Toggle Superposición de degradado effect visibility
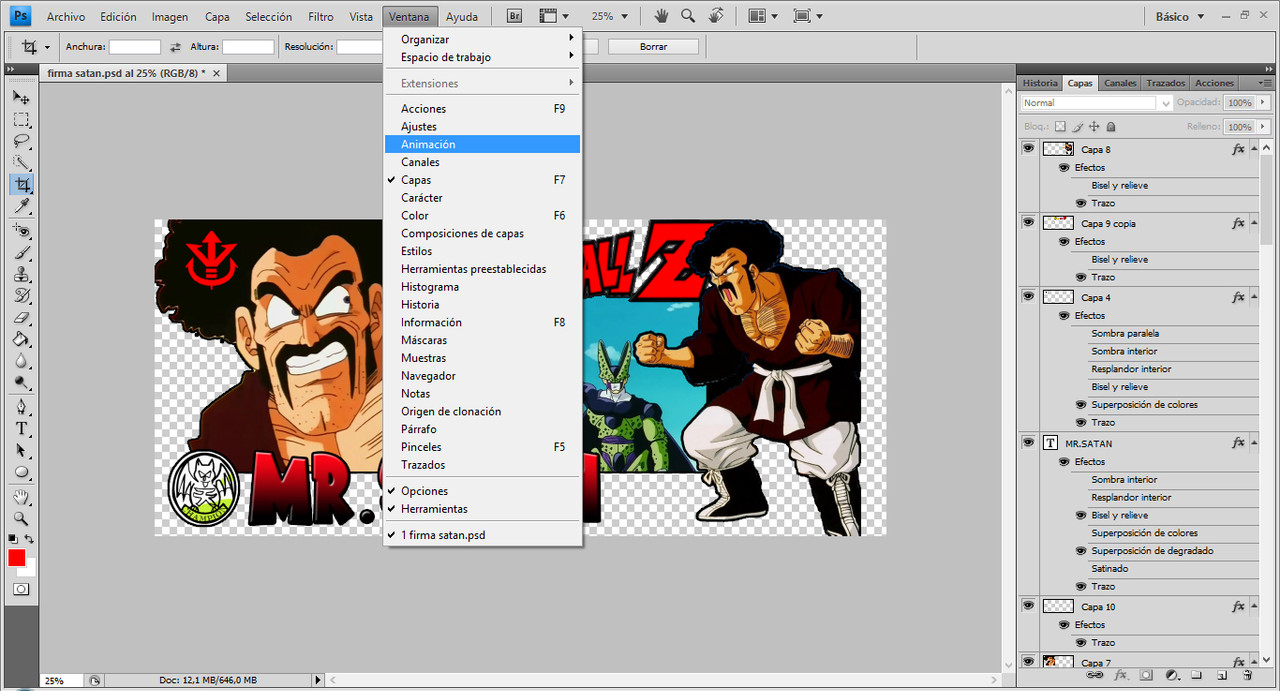Image resolution: width=1280 pixels, height=691 pixels. 1081,551
